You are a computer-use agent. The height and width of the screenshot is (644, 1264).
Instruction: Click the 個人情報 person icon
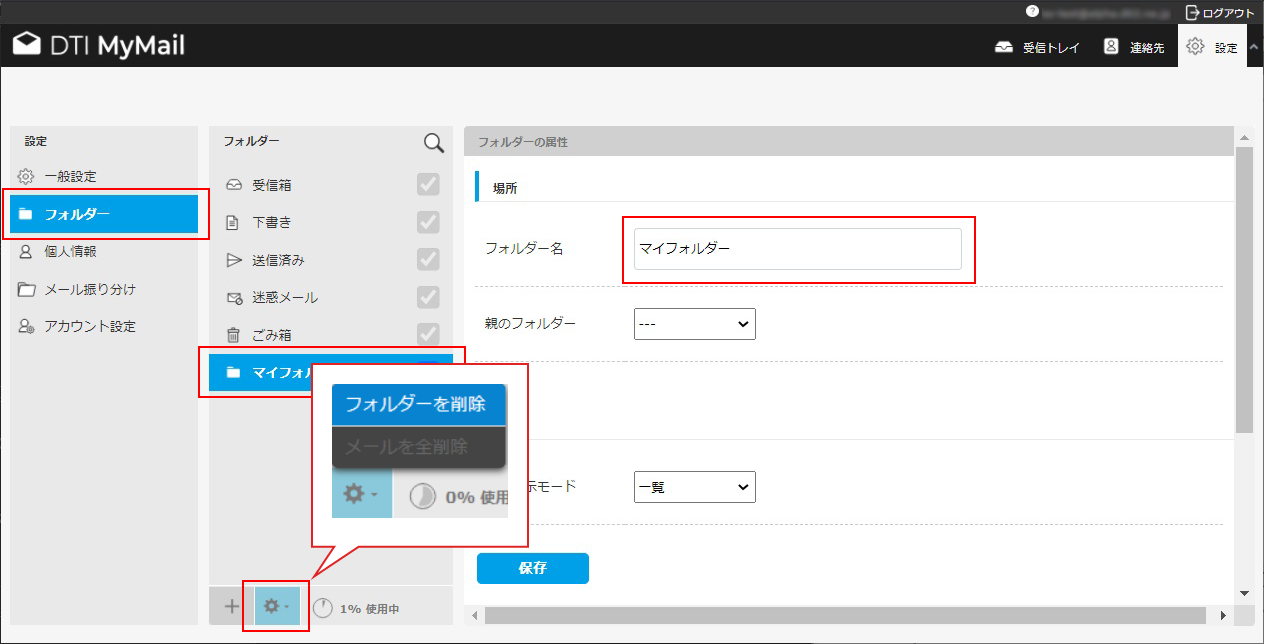(x=27, y=251)
